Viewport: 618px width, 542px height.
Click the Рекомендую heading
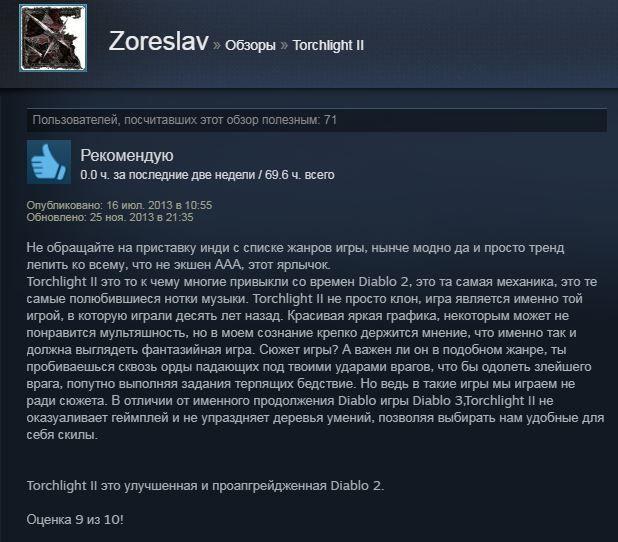[x=127, y=156]
